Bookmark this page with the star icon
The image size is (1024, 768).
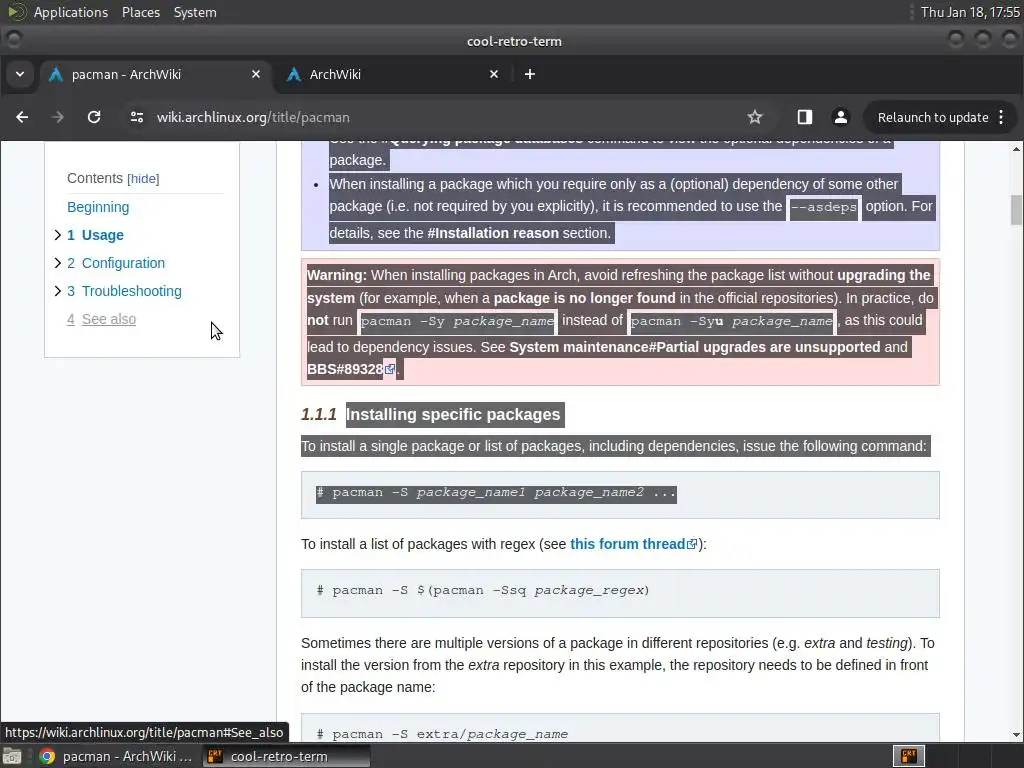tap(755, 118)
